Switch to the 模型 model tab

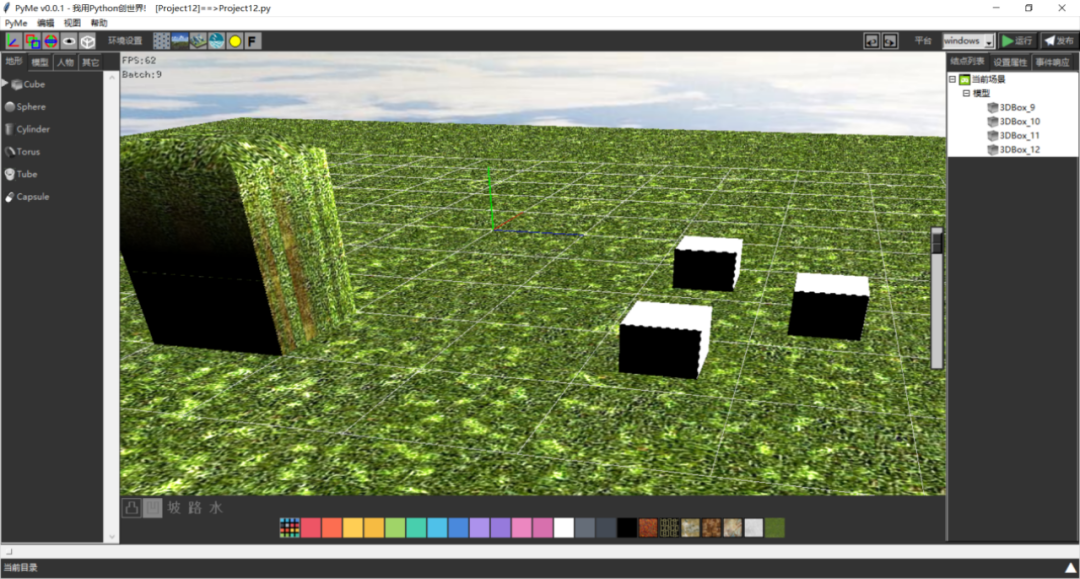pos(40,62)
